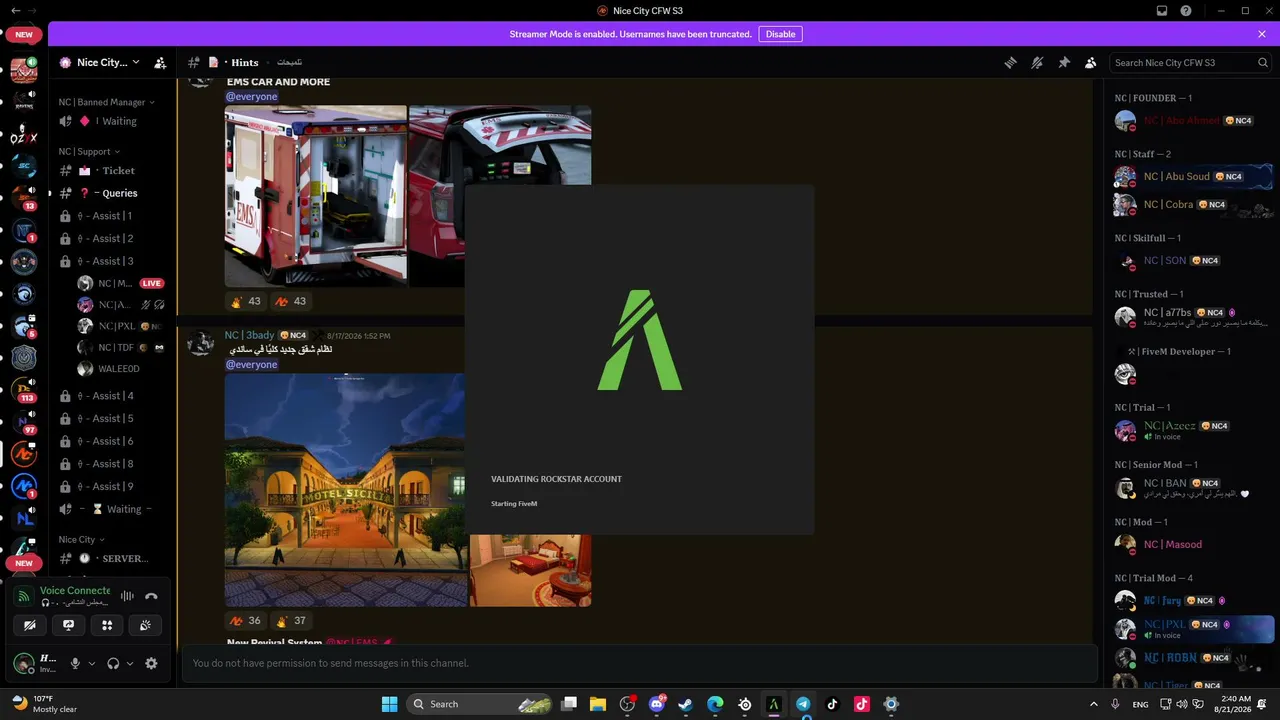Open NC | 3bady author profile

point(249,336)
